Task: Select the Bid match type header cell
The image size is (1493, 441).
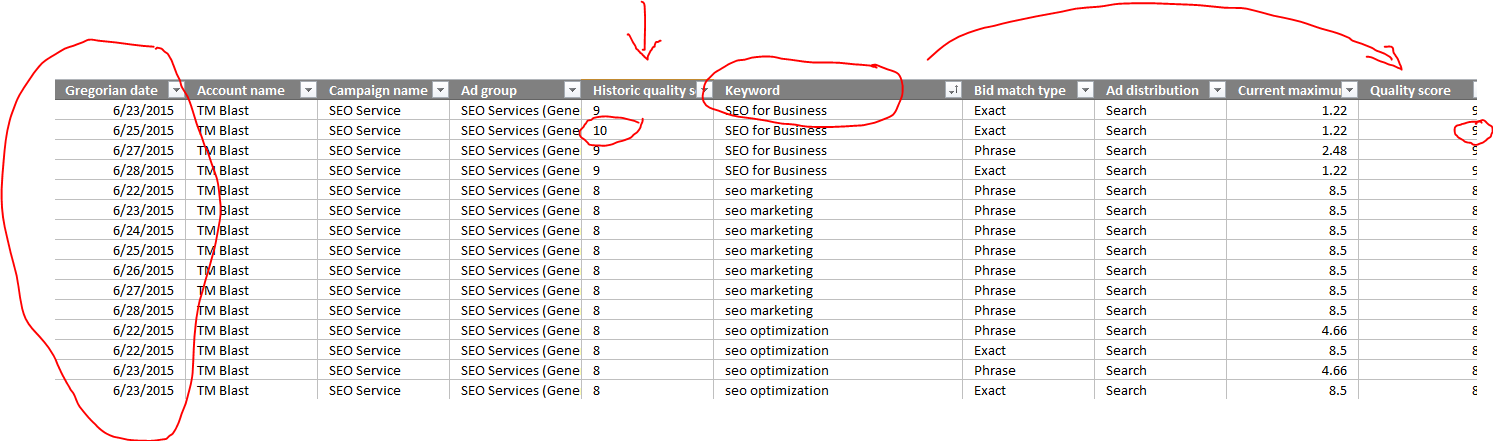Action: click(x=1028, y=90)
